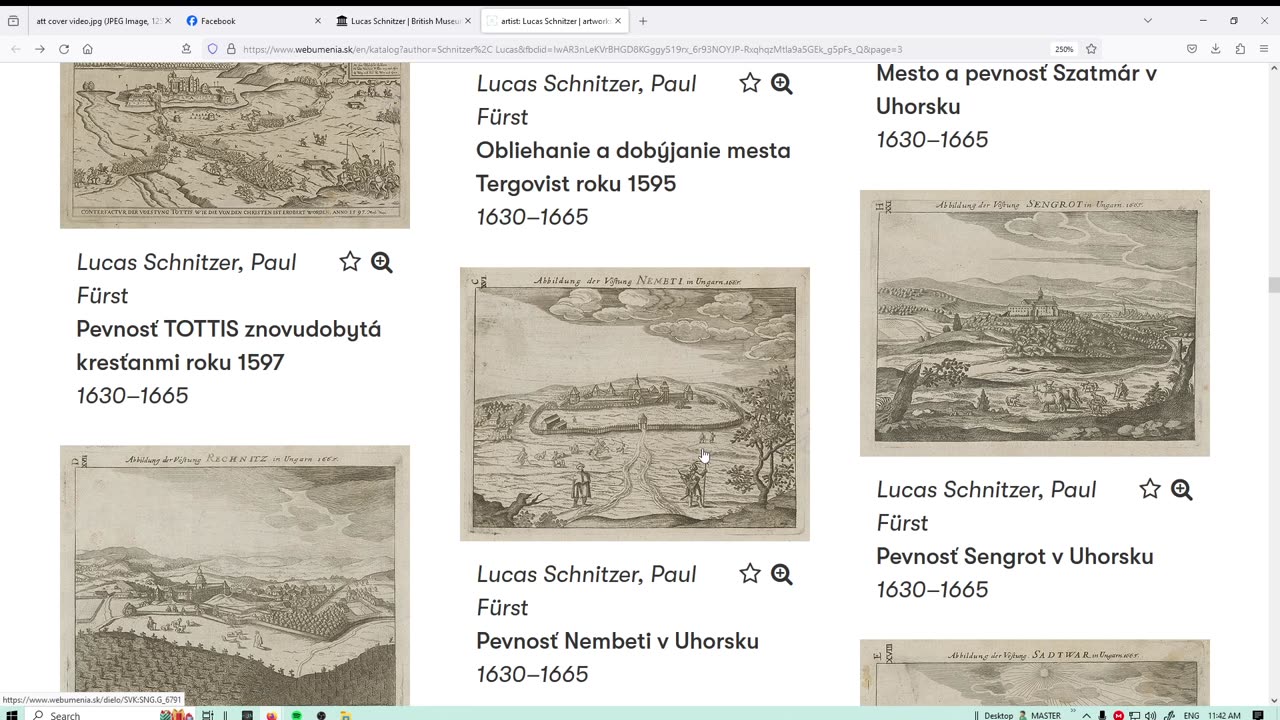Viewport: 1280px width, 720px height.
Task: Save page to Pocket
Action: coord(1192,49)
